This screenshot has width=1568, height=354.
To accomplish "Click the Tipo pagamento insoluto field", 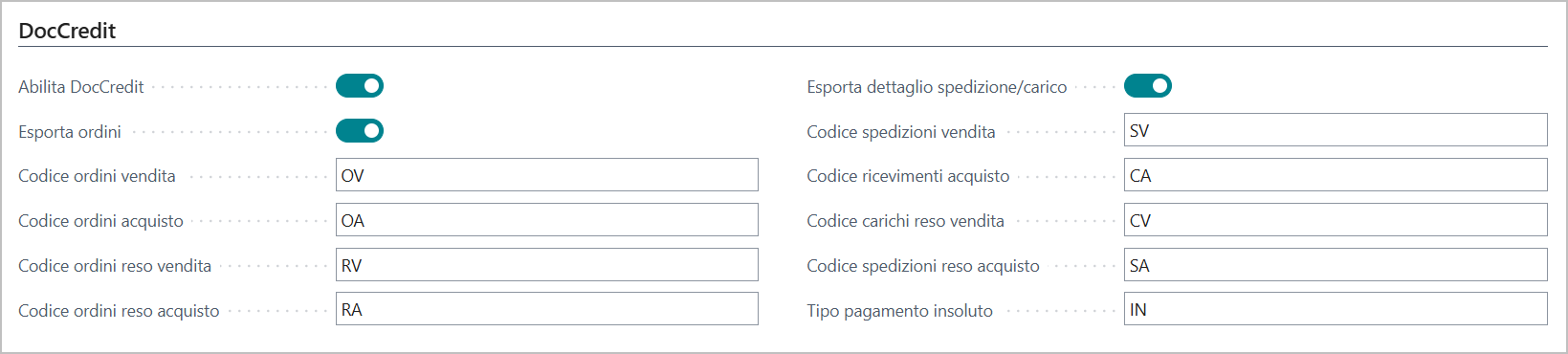I will (1336, 309).
